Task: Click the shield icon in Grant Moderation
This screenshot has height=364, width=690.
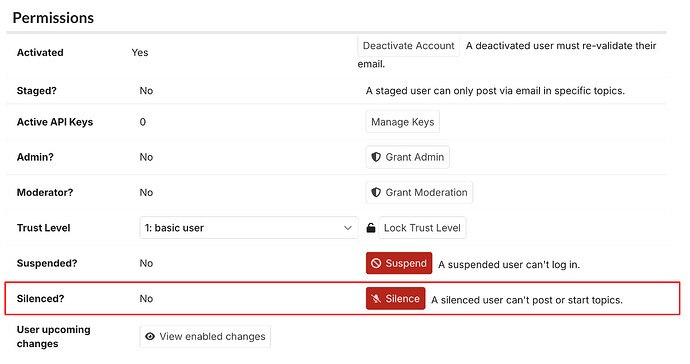Action: pyautogui.click(x=376, y=192)
